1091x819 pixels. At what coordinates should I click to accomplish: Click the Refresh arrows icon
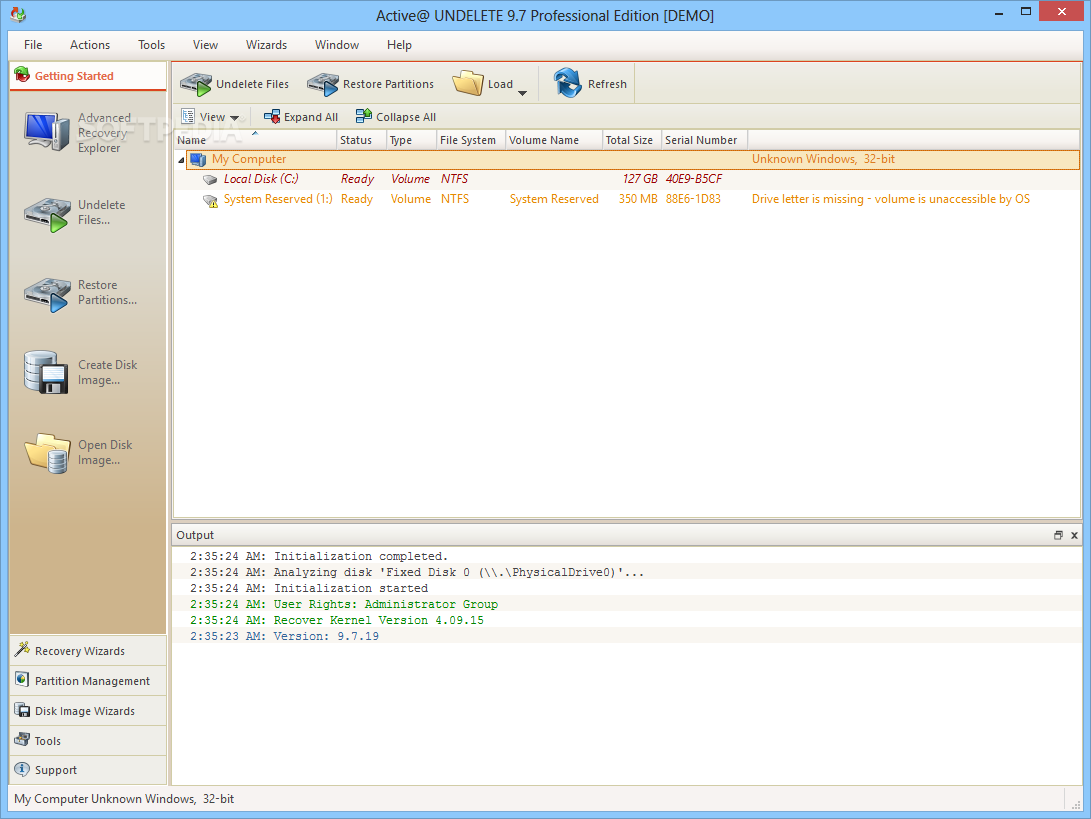click(568, 83)
